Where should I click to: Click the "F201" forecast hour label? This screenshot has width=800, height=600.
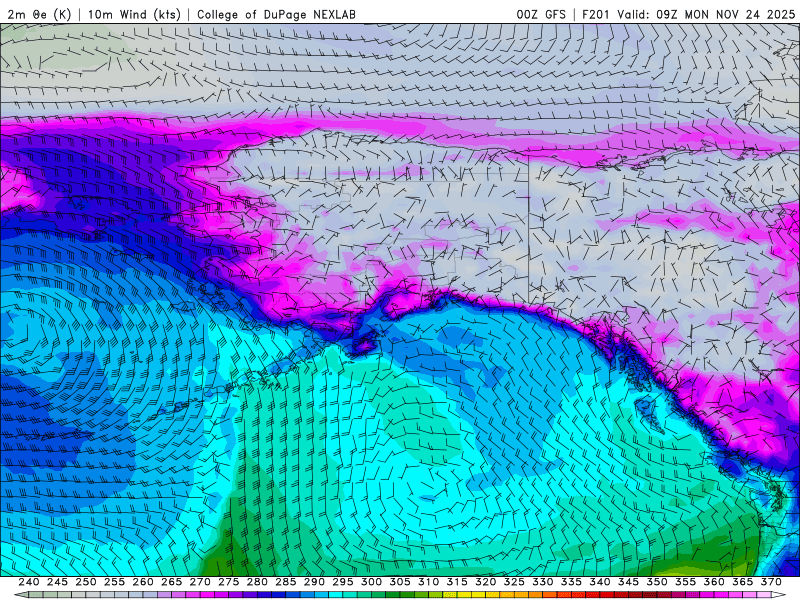[x=595, y=14]
